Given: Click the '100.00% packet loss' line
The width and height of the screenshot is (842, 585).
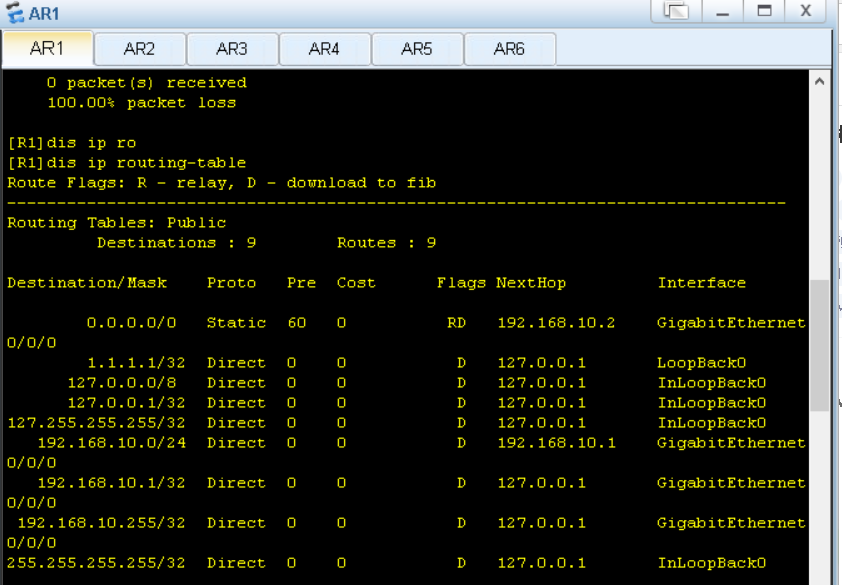Looking at the screenshot, I should click(x=142, y=103).
